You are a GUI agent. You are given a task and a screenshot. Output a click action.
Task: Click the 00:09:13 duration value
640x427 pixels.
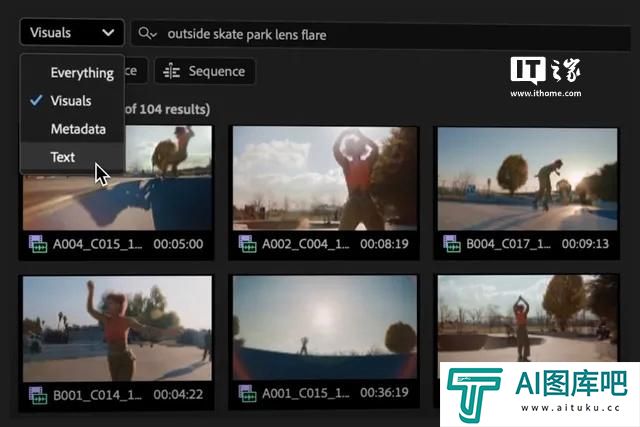coord(585,244)
